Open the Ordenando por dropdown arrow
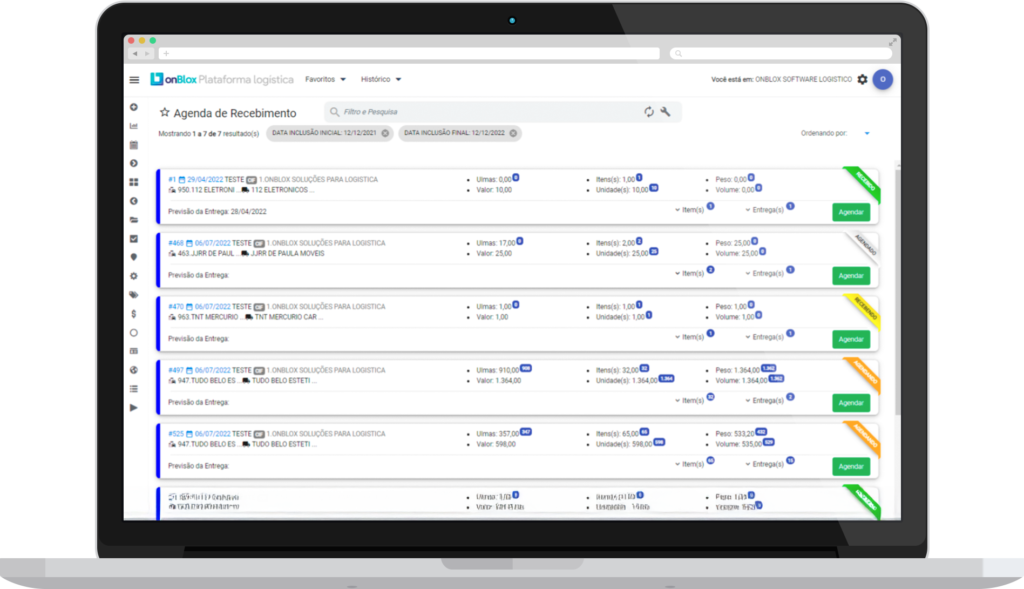Image resolution: width=1024 pixels, height=589 pixels. coord(866,133)
